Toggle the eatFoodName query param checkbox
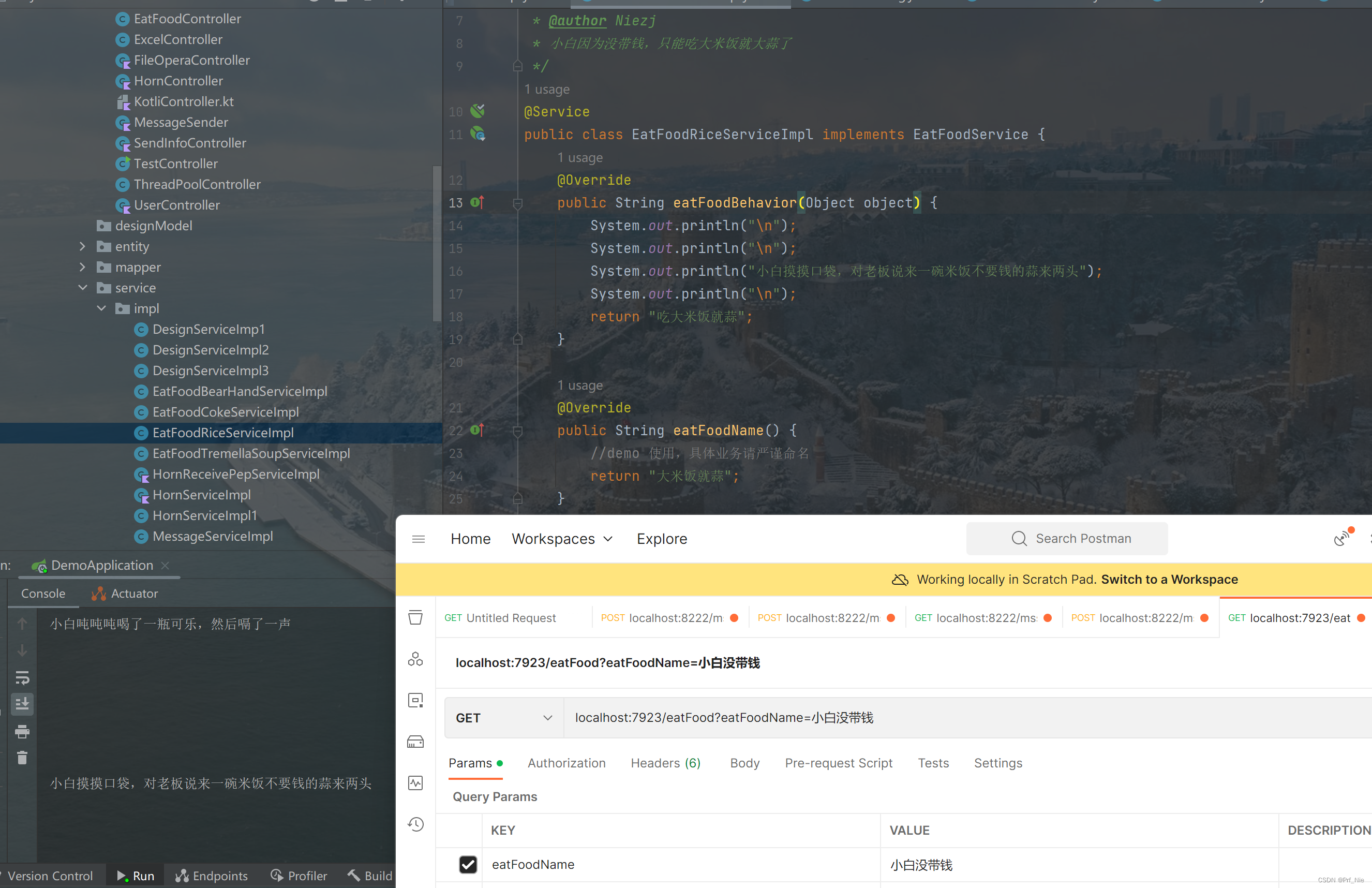 (467, 864)
